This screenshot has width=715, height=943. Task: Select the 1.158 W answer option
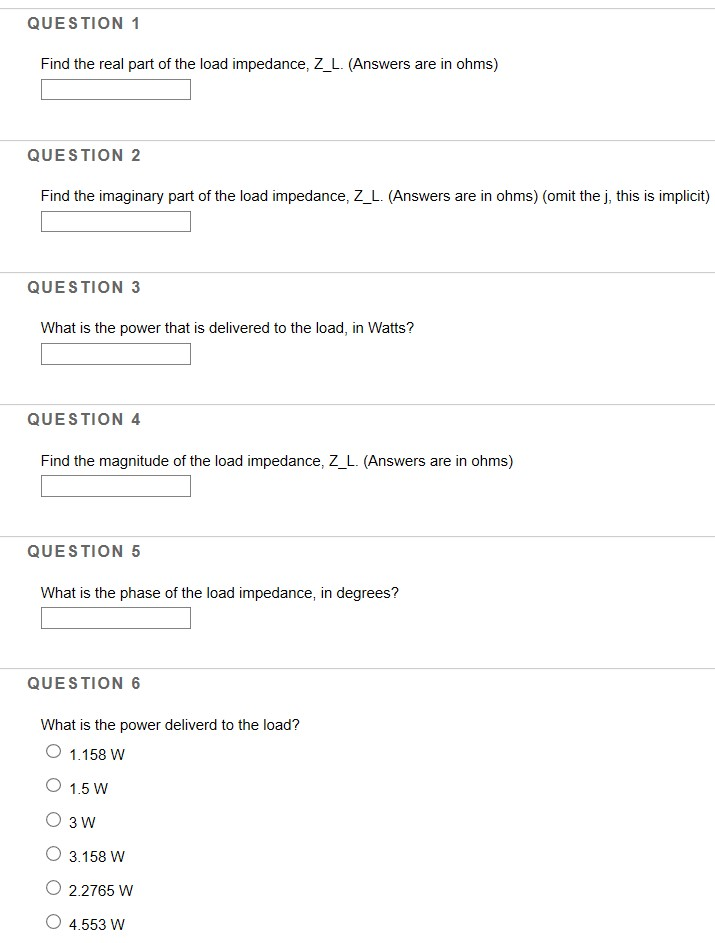point(54,750)
